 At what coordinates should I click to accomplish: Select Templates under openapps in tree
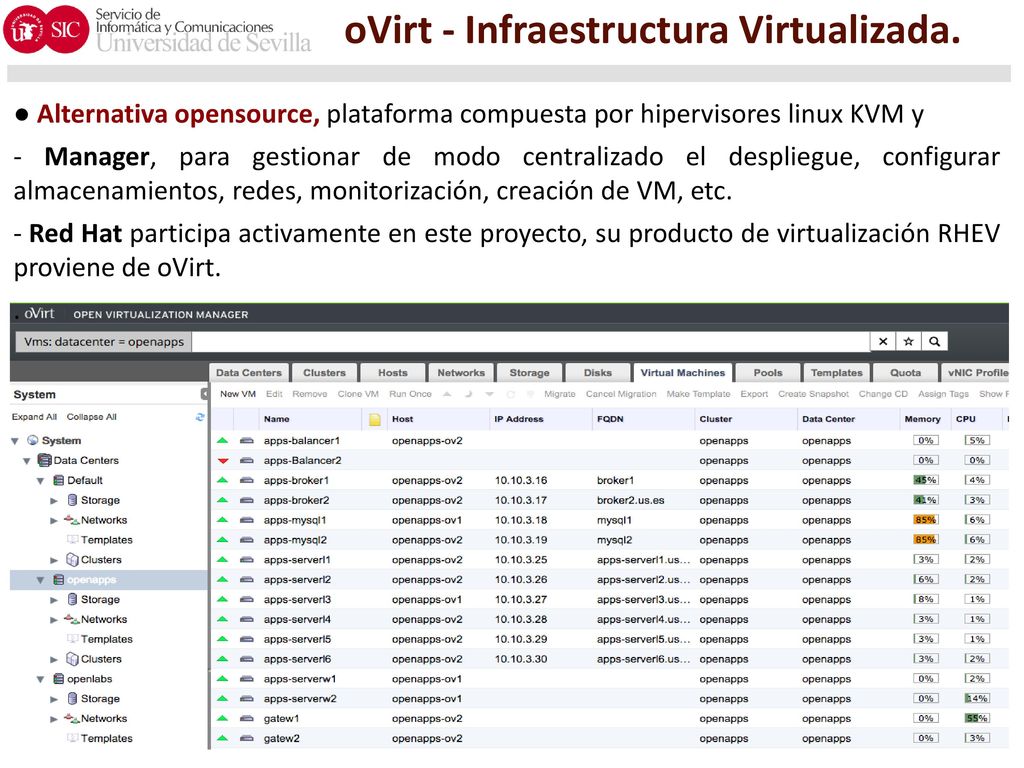coord(106,639)
